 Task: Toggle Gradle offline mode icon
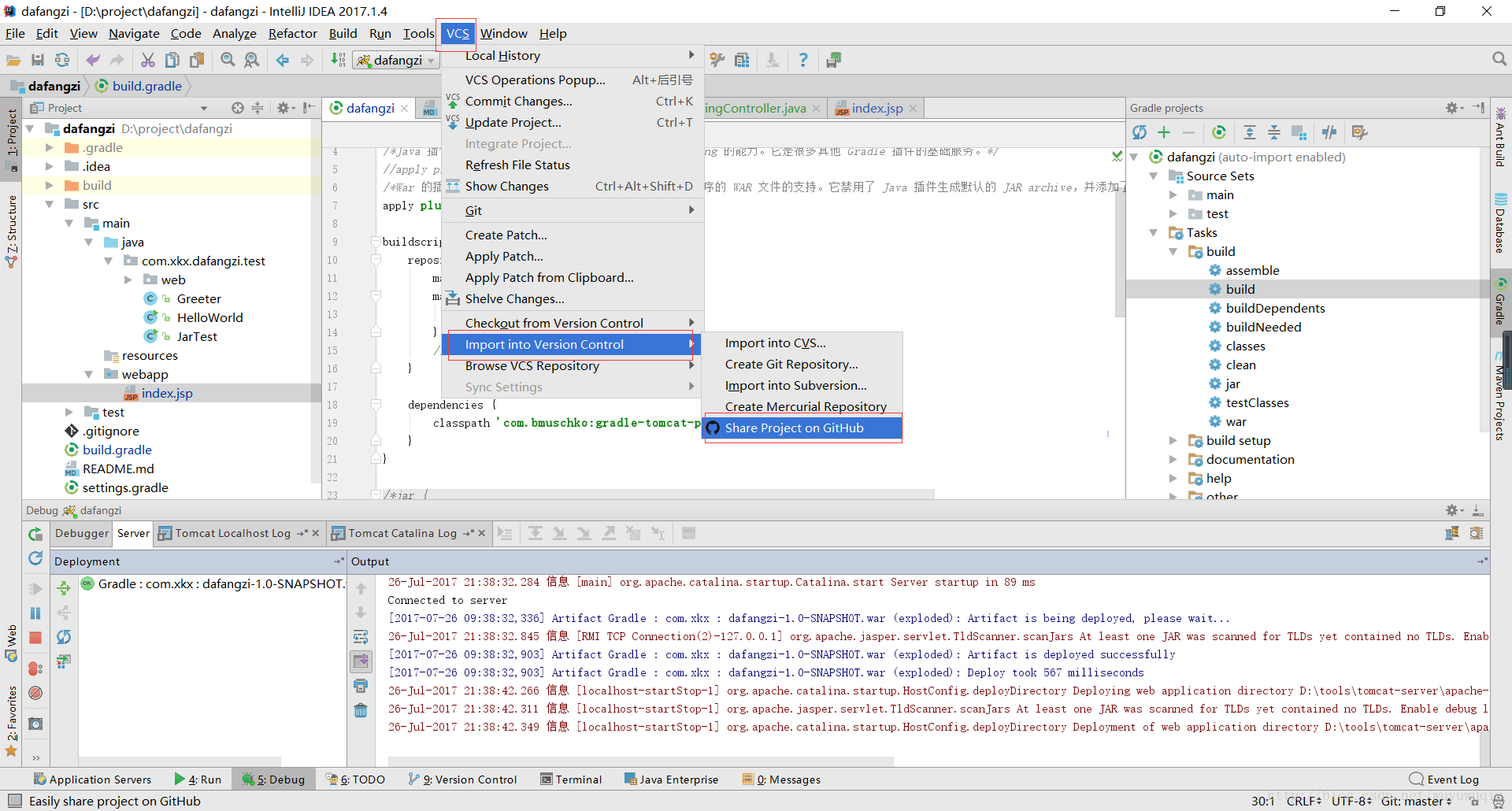(1329, 132)
